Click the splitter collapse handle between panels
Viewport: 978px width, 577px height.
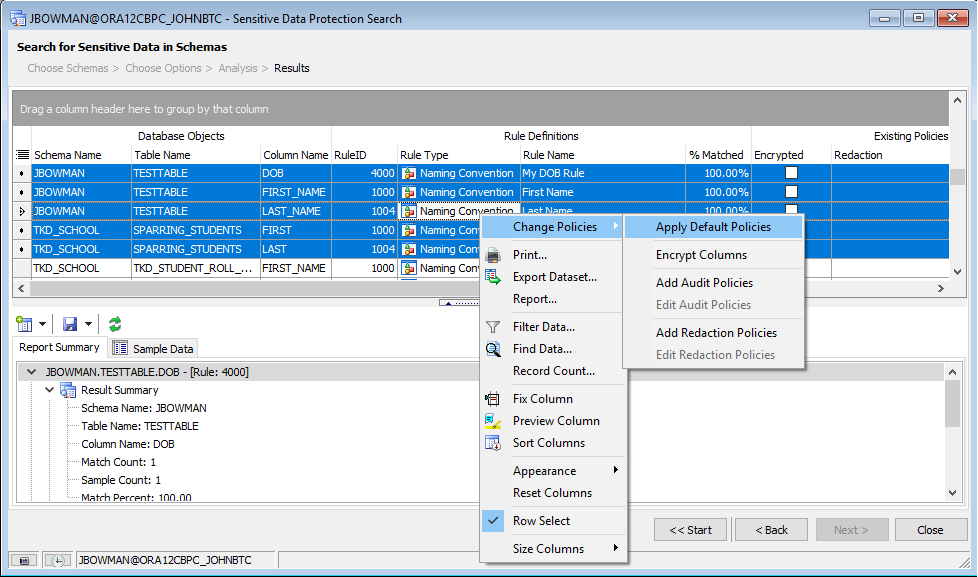[459, 303]
